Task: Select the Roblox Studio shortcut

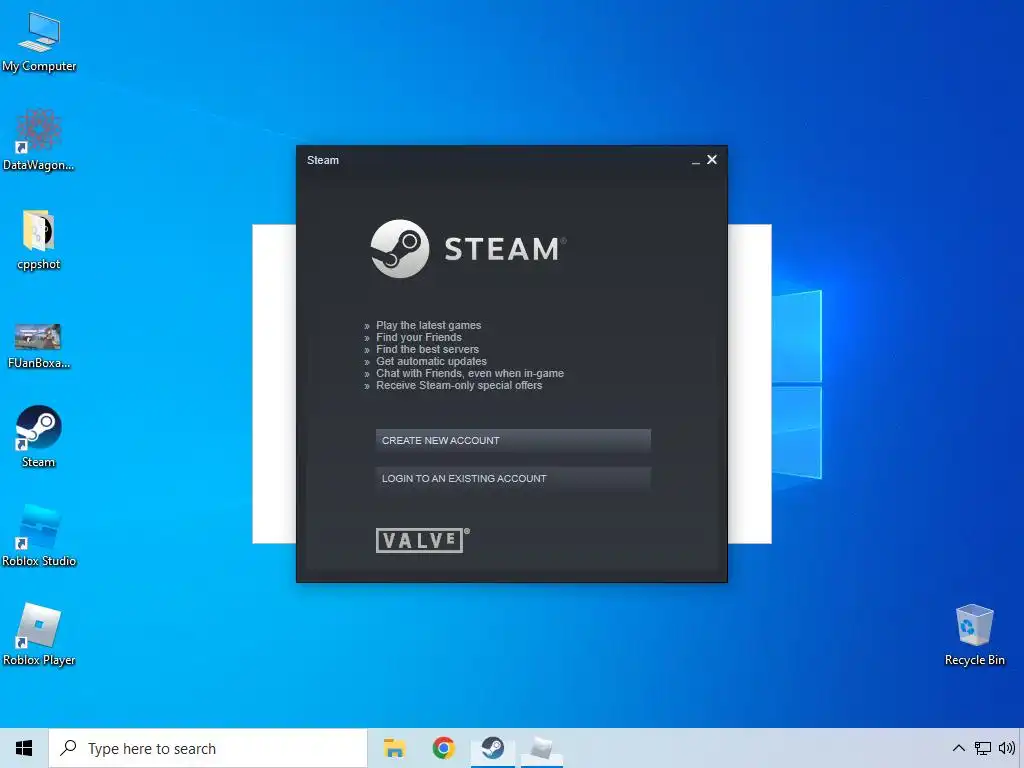Action: tap(39, 536)
